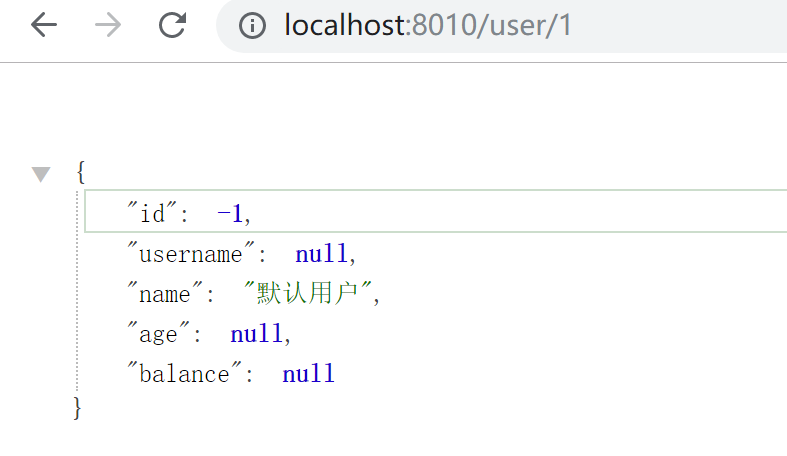Select the "balance" key

(184, 373)
